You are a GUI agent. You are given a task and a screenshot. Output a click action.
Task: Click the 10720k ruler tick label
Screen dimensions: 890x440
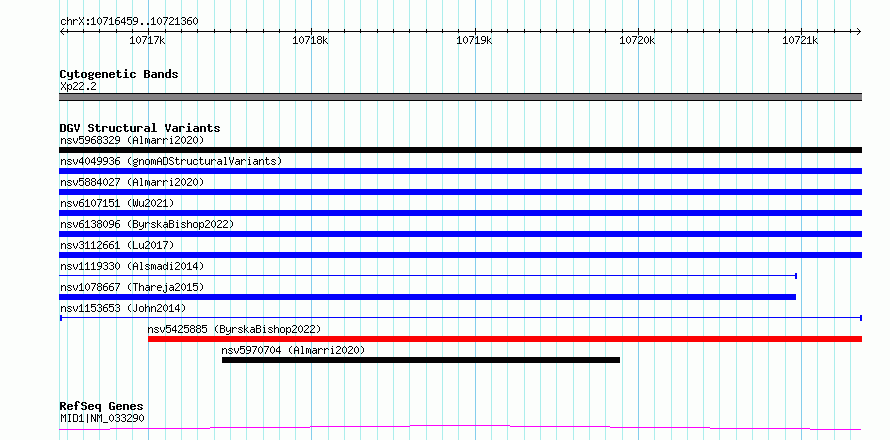(x=637, y=40)
